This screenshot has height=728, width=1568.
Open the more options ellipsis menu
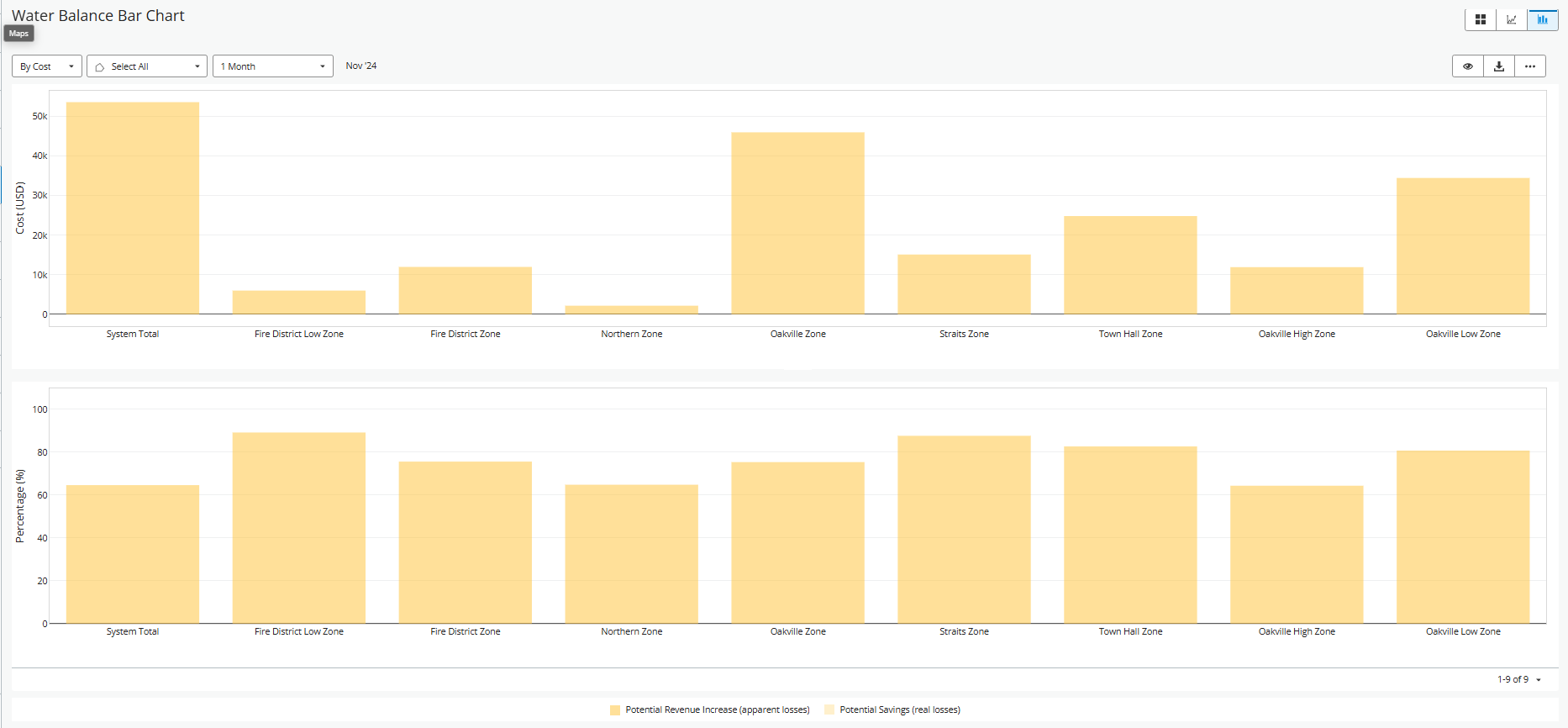(x=1530, y=66)
